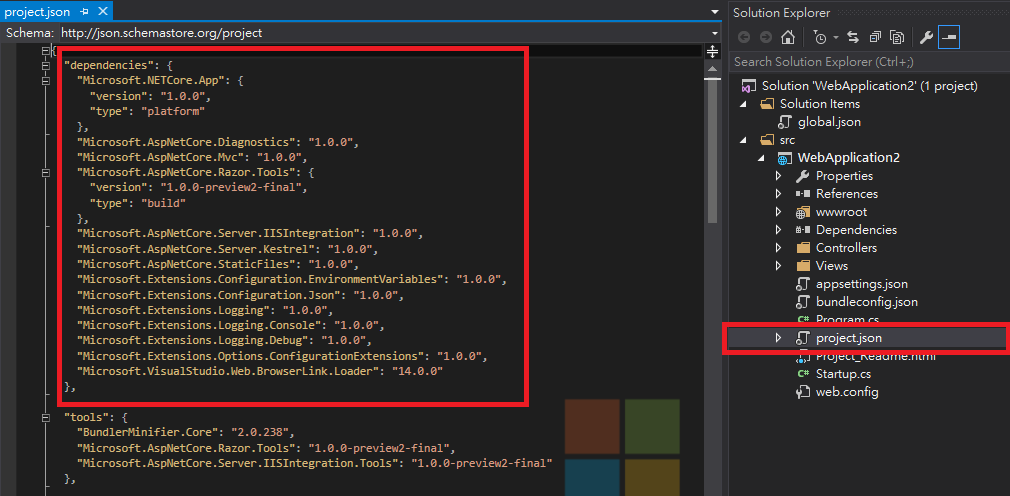Viewport: 1010px width, 496px height.
Task: Click the Controllers folder icon
Action: pyautogui.click(x=803, y=248)
